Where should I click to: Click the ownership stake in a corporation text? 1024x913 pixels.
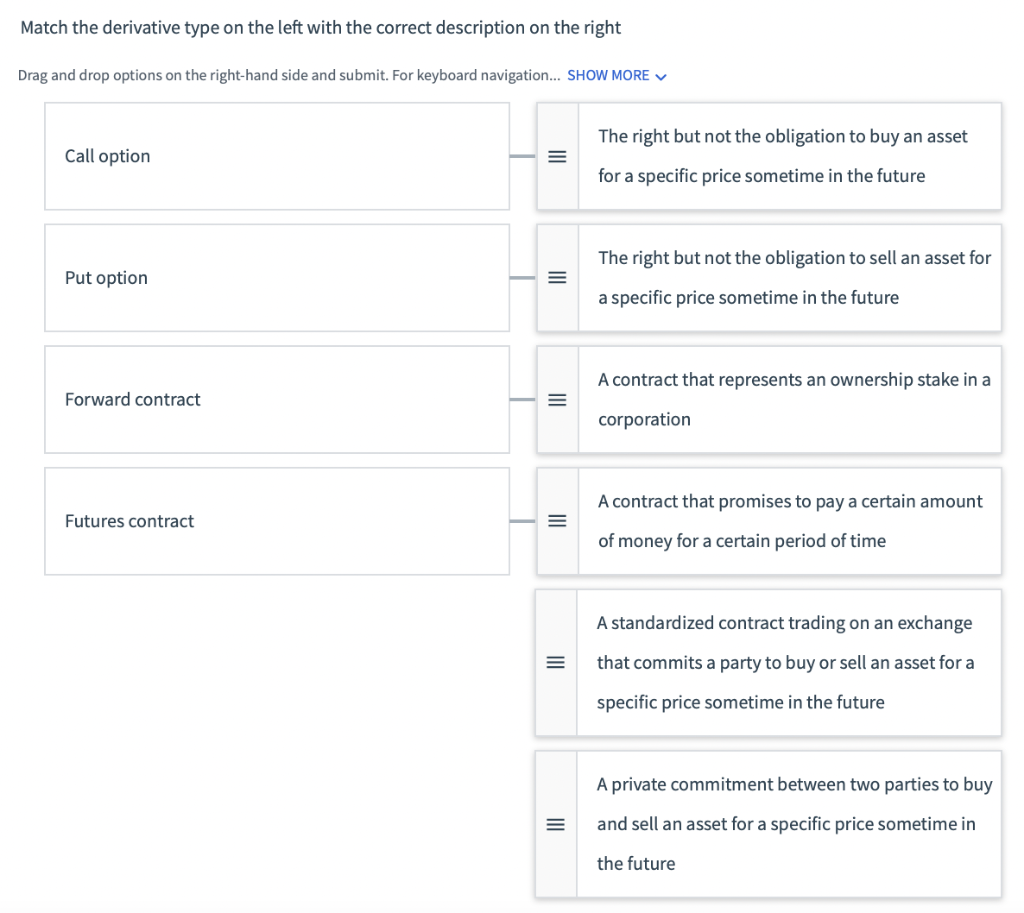[794, 400]
